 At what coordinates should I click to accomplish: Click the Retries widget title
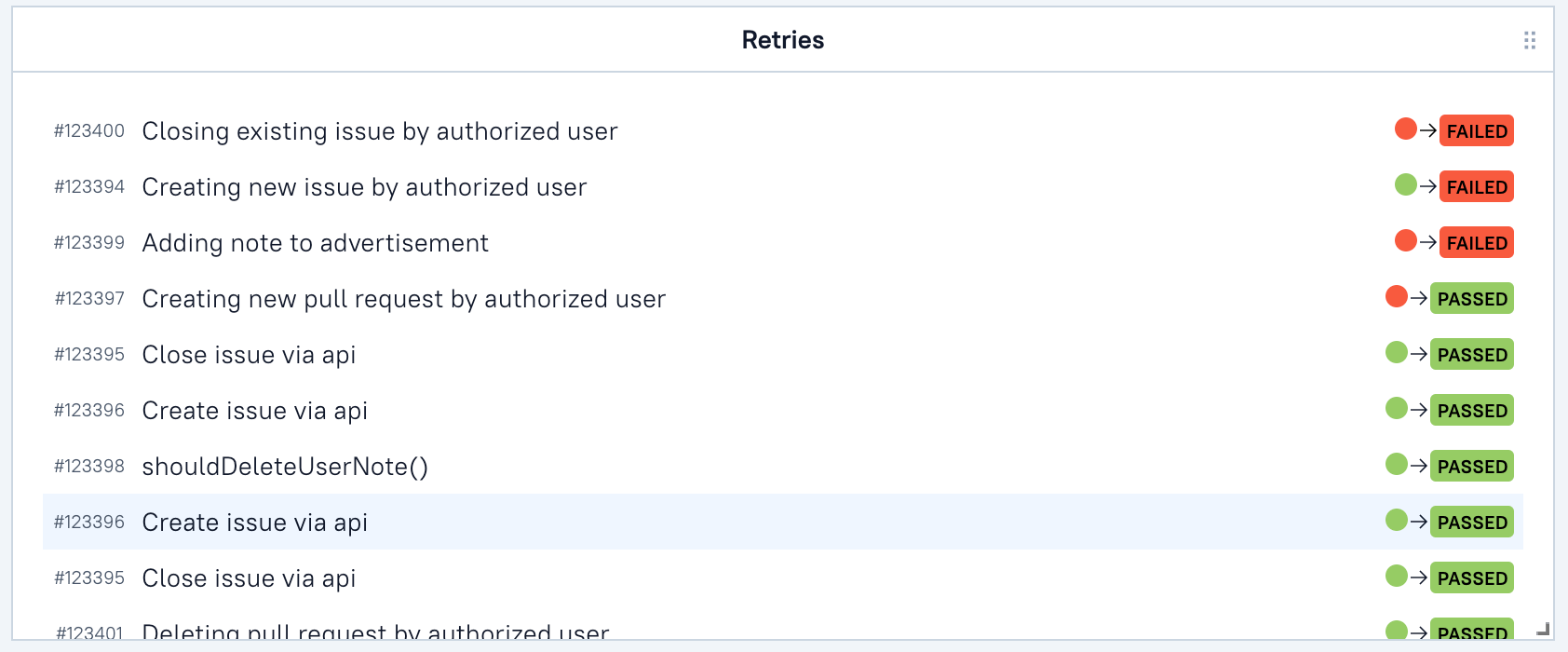tap(783, 40)
